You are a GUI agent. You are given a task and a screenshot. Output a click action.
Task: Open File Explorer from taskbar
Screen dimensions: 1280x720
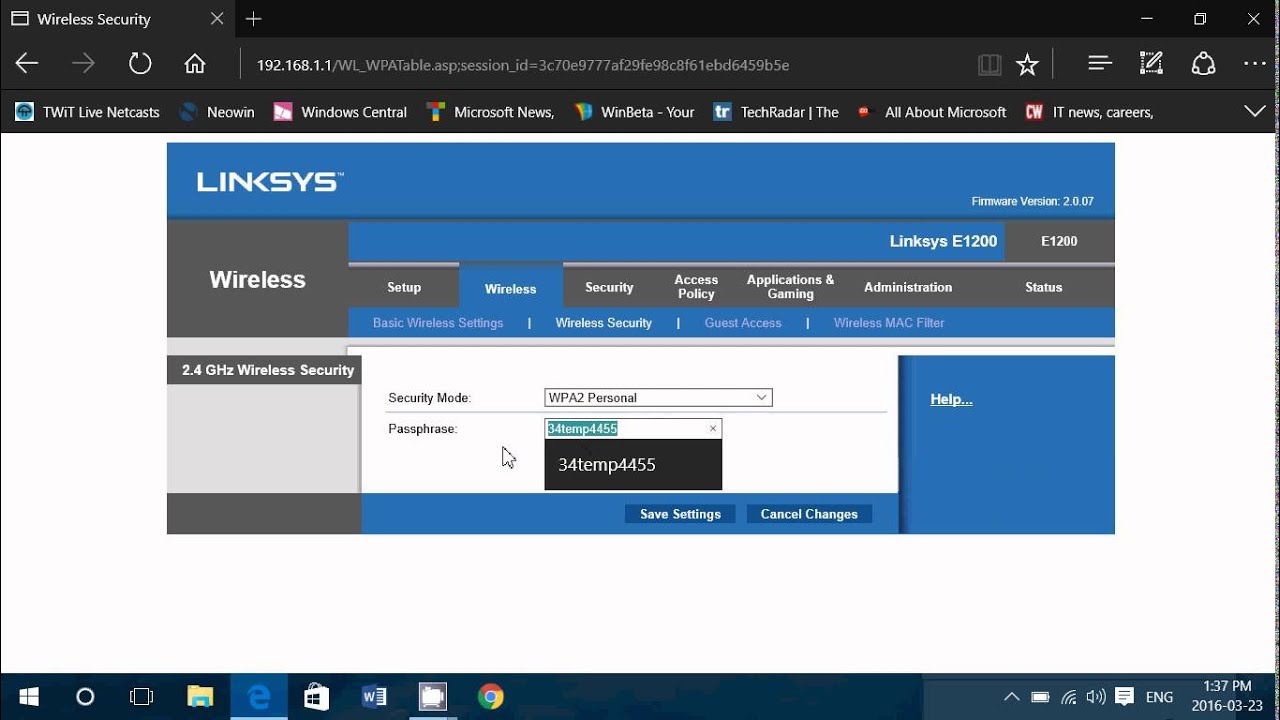[x=200, y=696]
